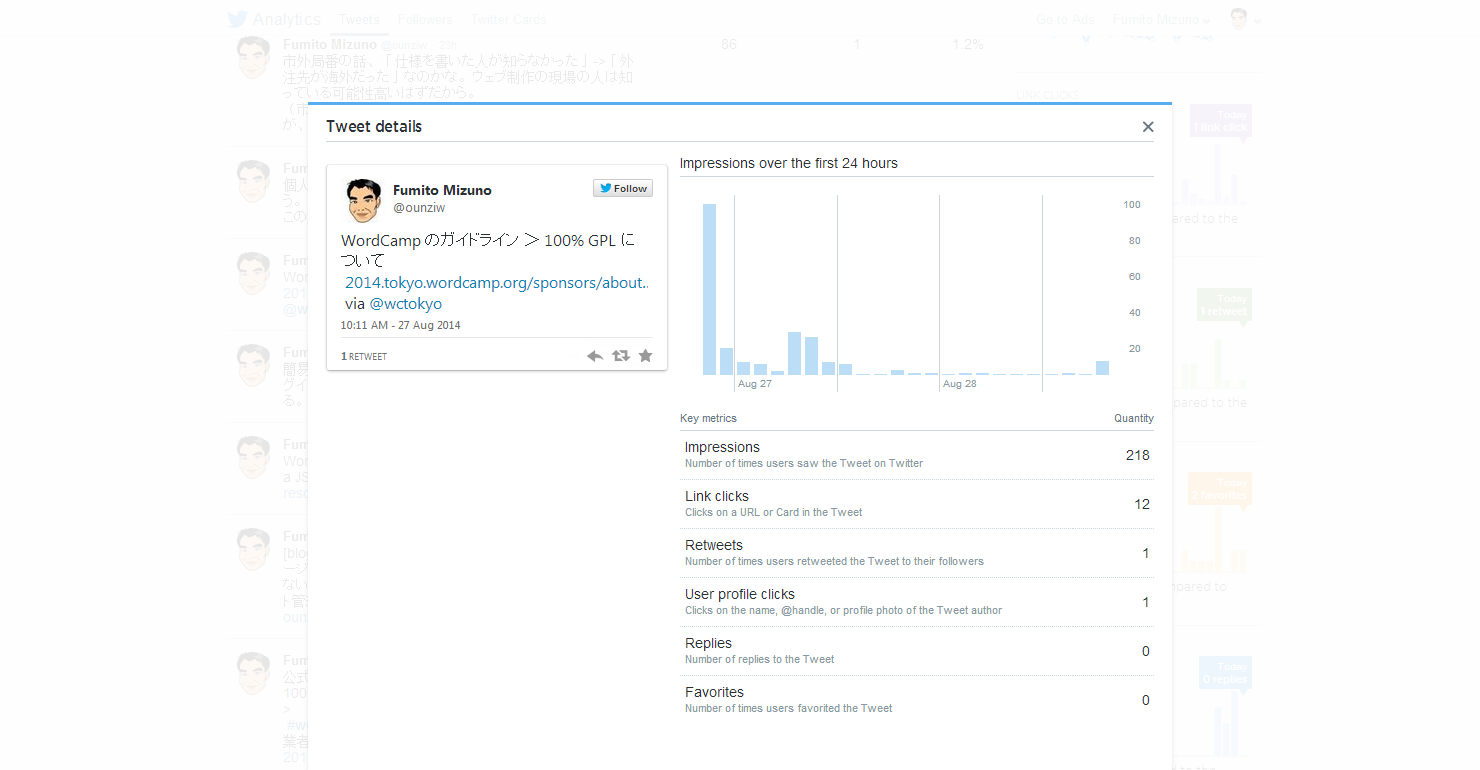Click the Link clicks quantity 12
1480x770 pixels.
tap(1142, 504)
